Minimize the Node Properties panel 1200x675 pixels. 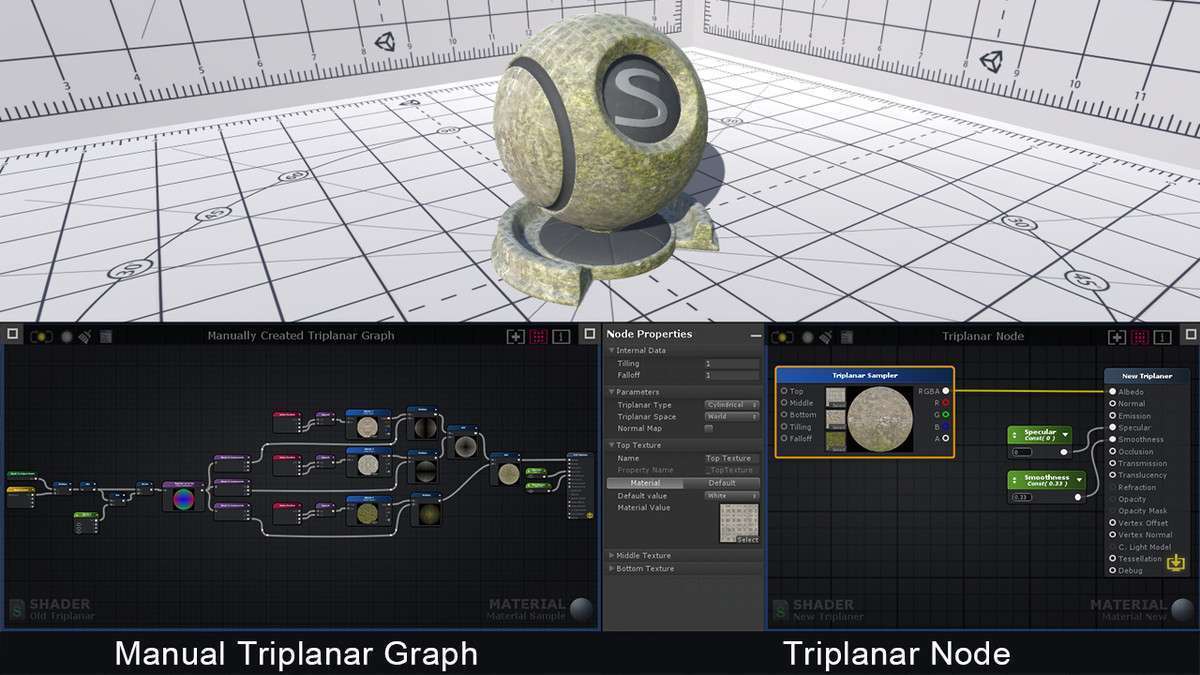[755, 335]
